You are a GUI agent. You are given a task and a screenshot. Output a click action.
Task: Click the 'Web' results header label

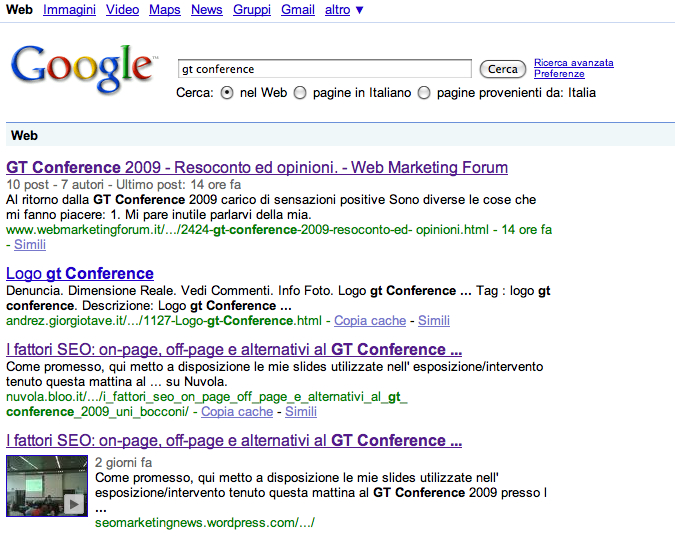coord(24,136)
